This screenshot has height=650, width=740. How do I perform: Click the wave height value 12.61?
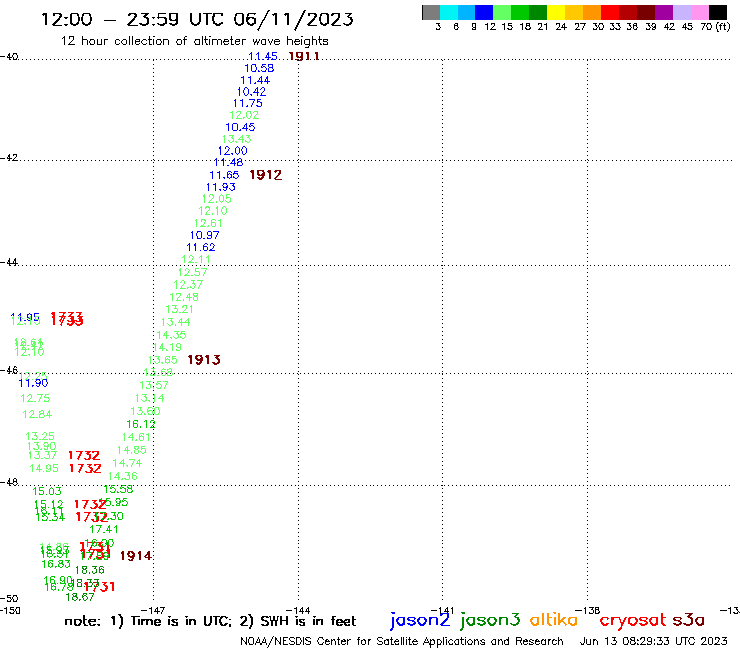click(208, 223)
